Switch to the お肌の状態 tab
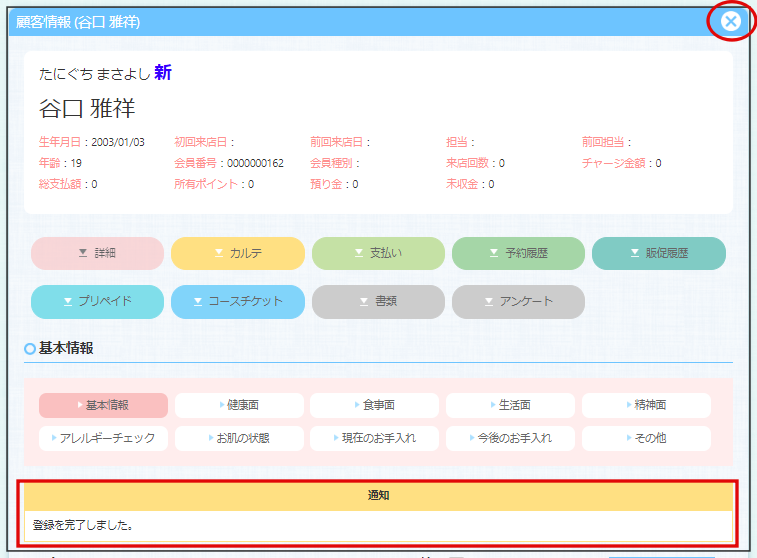757x558 pixels. pyautogui.click(x=239, y=438)
